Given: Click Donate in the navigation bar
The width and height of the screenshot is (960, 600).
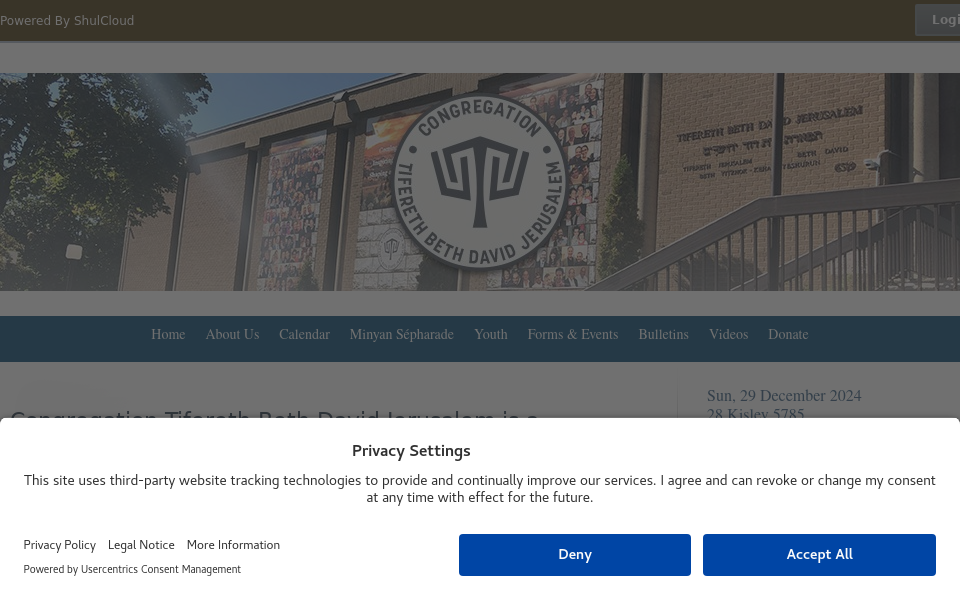Looking at the screenshot, I should (x=788, y=335).
